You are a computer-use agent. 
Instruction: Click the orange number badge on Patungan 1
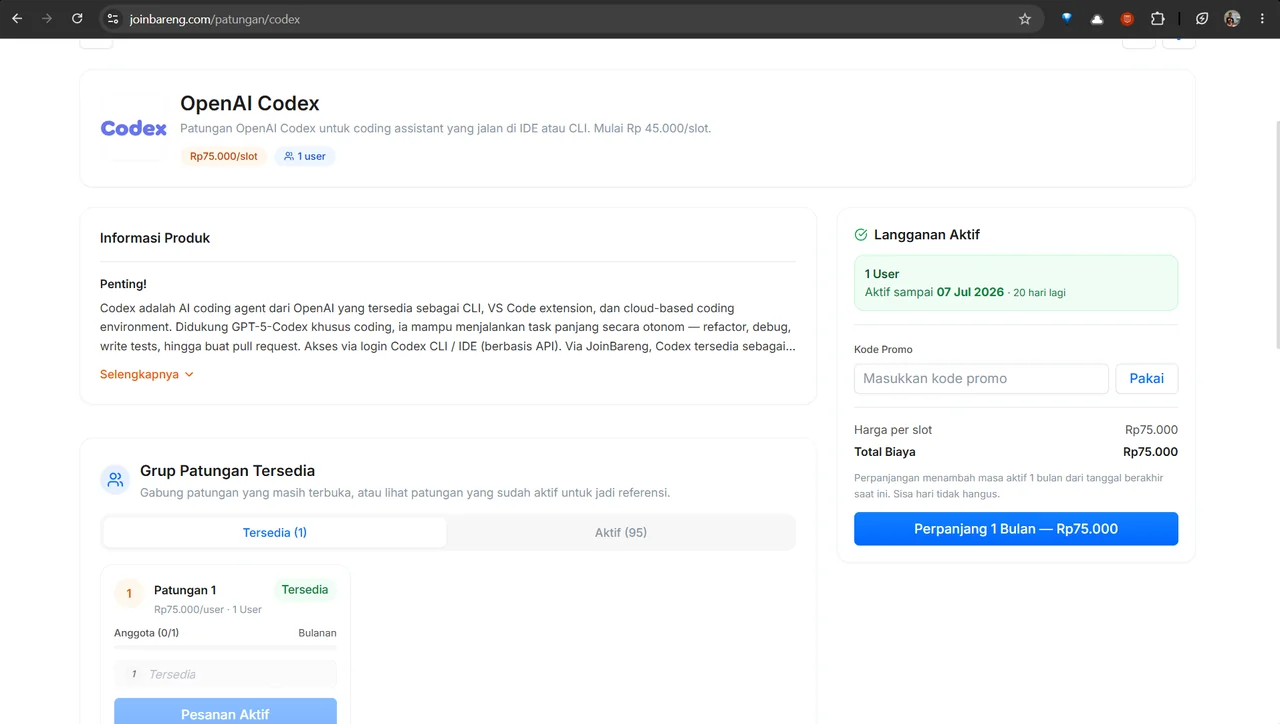(x=129, y=593)
